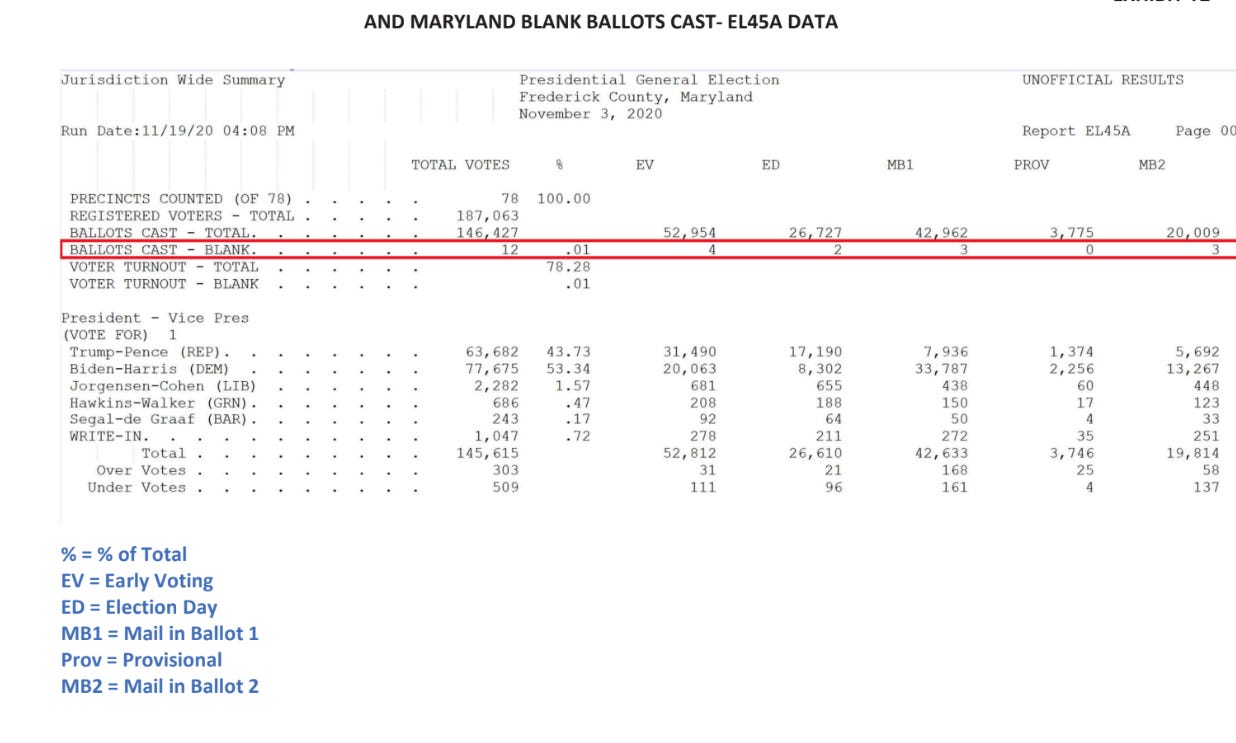Click blank ballots total value 12
The height and width of the screenshot is (743, 1236).
click(510, 250)
